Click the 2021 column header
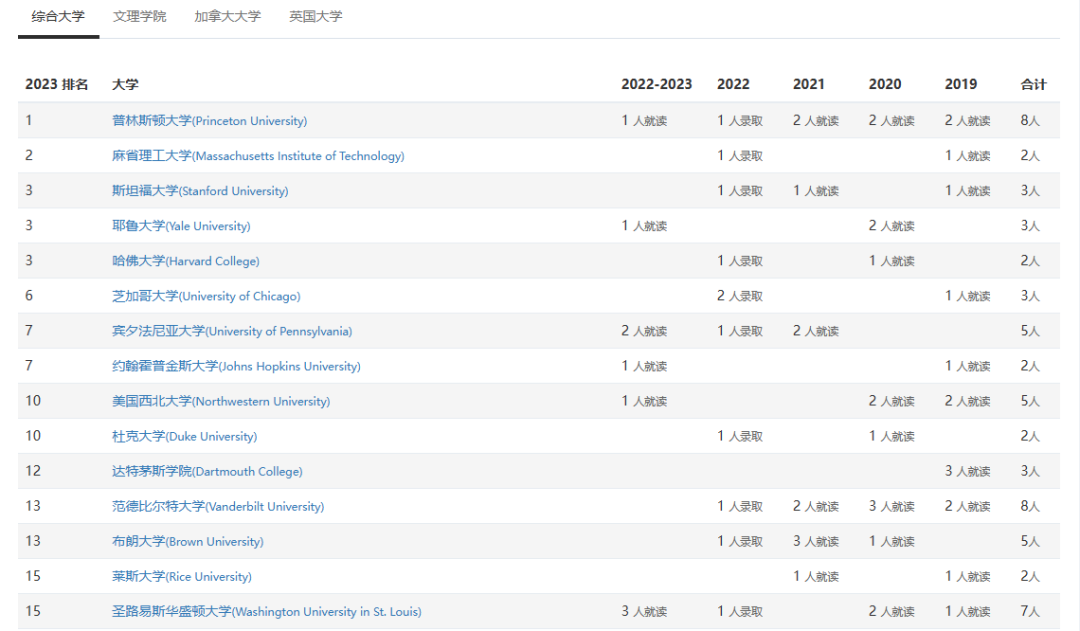 pyautogui.click(x=809, y=84)
